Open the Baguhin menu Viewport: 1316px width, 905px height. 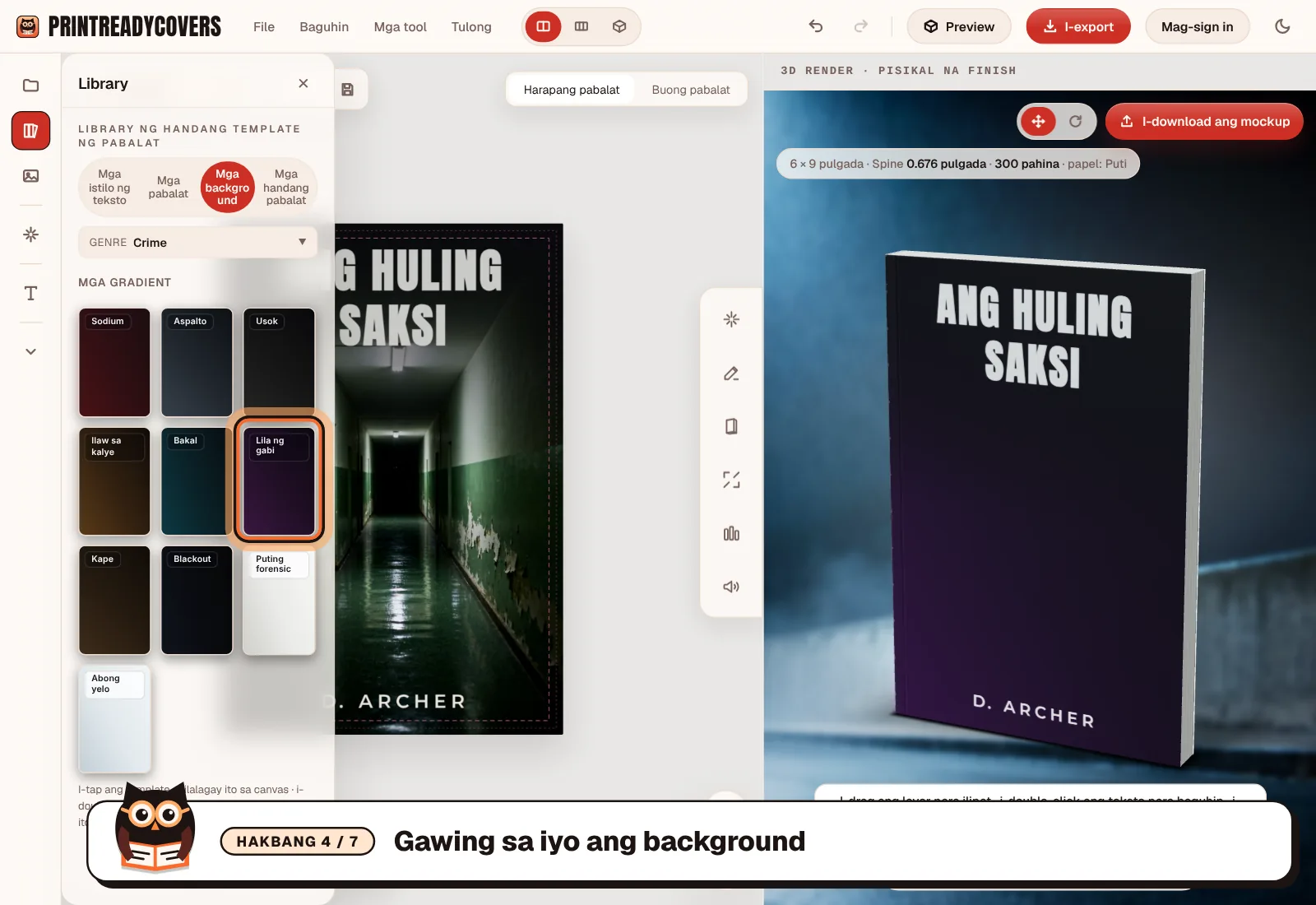324,26
